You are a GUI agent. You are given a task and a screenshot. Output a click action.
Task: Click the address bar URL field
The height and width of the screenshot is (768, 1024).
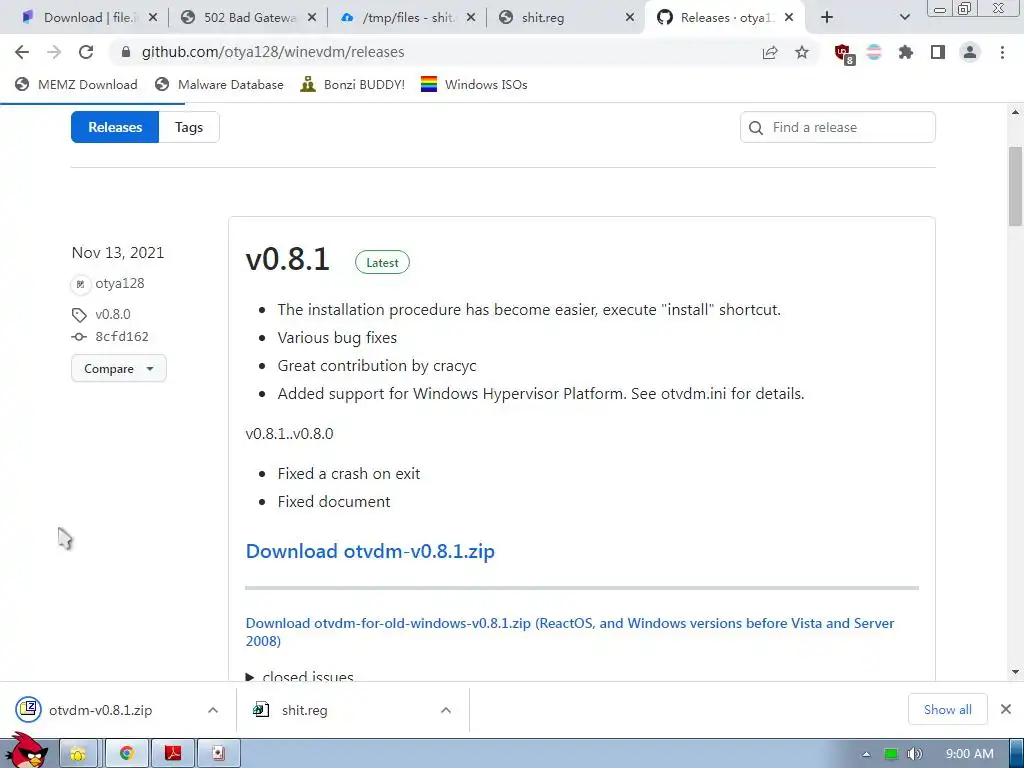coord(431,52)
